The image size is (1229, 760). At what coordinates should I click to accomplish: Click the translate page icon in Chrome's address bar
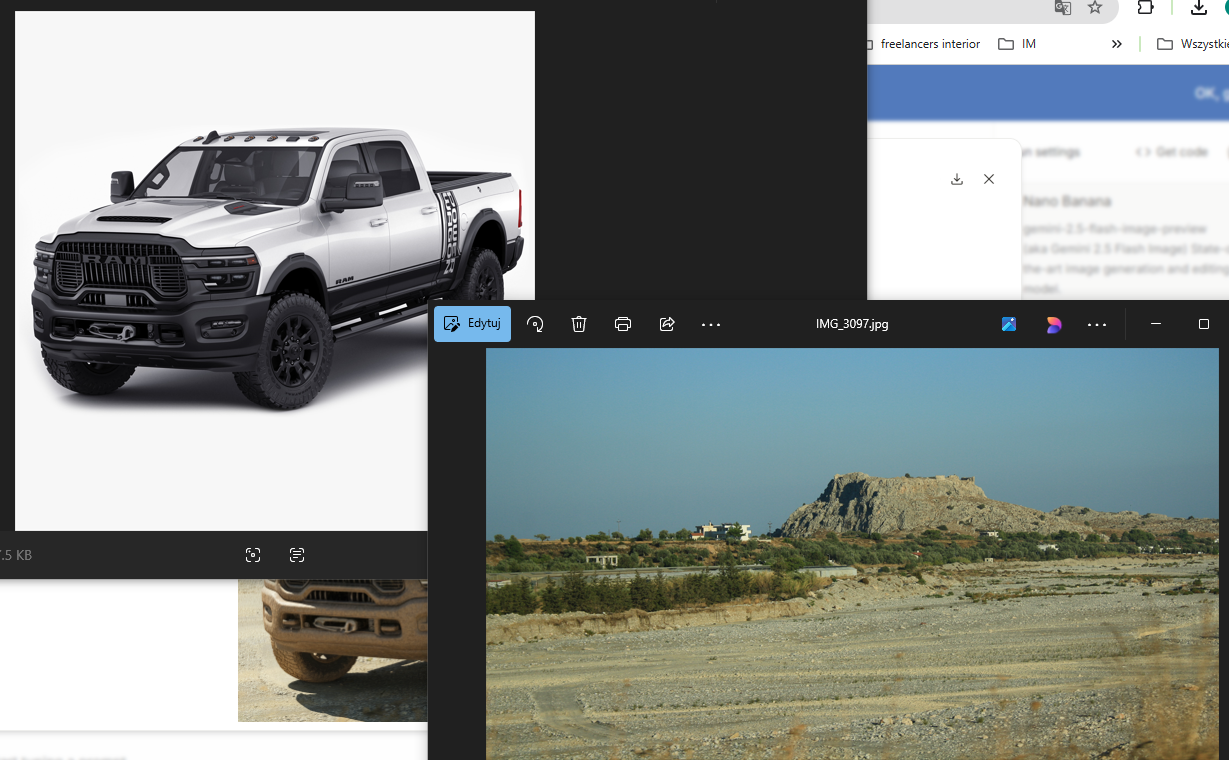click(x=1063, y=8)
